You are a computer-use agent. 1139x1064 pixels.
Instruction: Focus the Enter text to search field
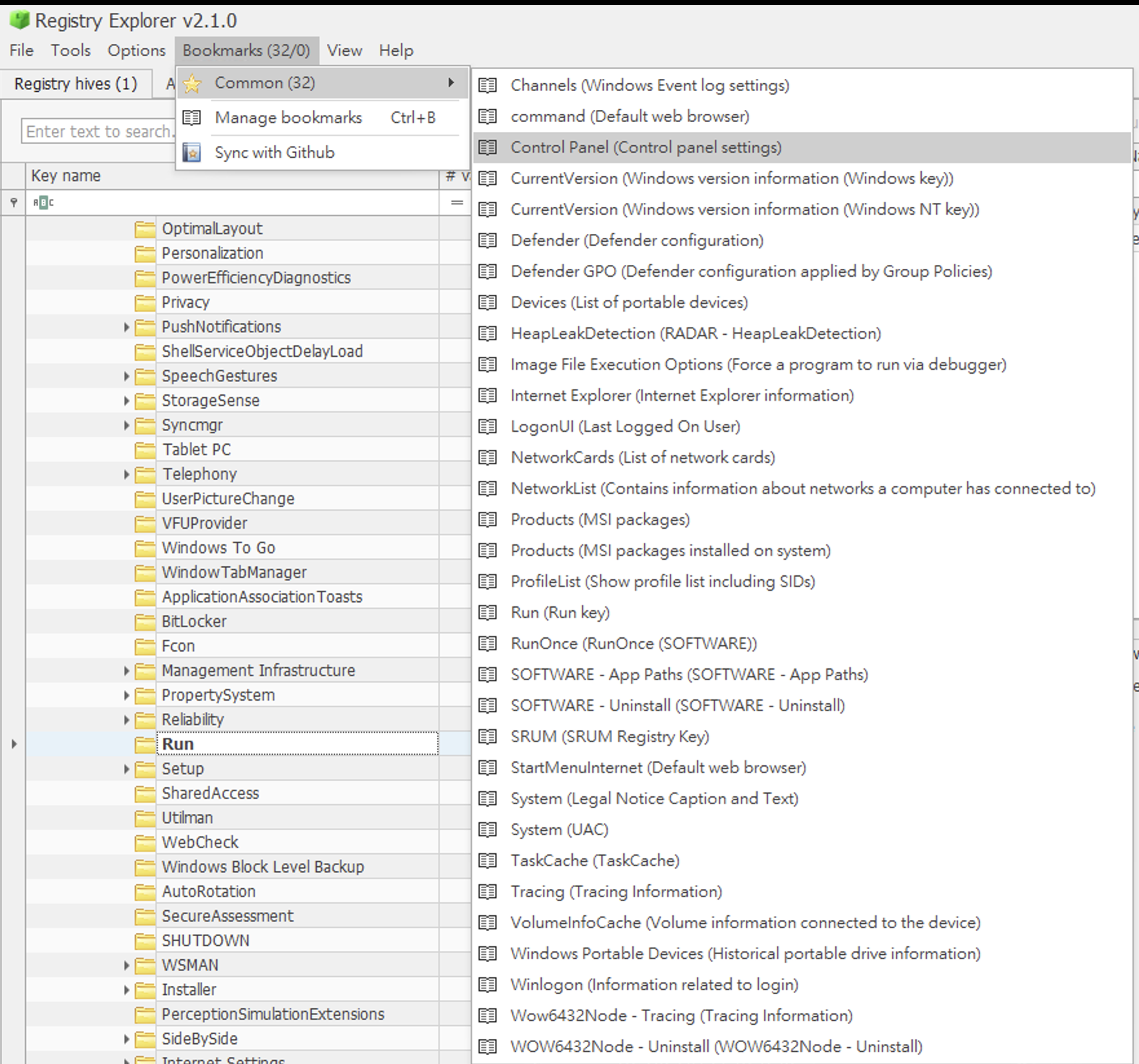[98, 132]
